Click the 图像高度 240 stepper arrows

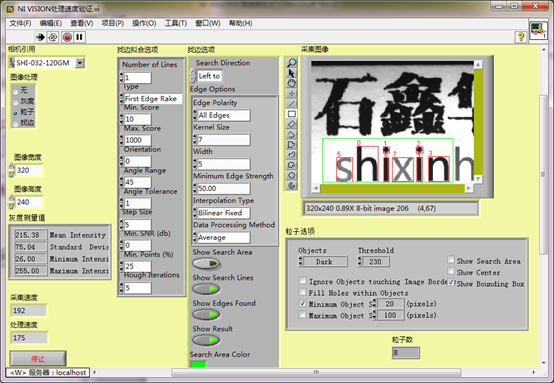pos(11,202)
